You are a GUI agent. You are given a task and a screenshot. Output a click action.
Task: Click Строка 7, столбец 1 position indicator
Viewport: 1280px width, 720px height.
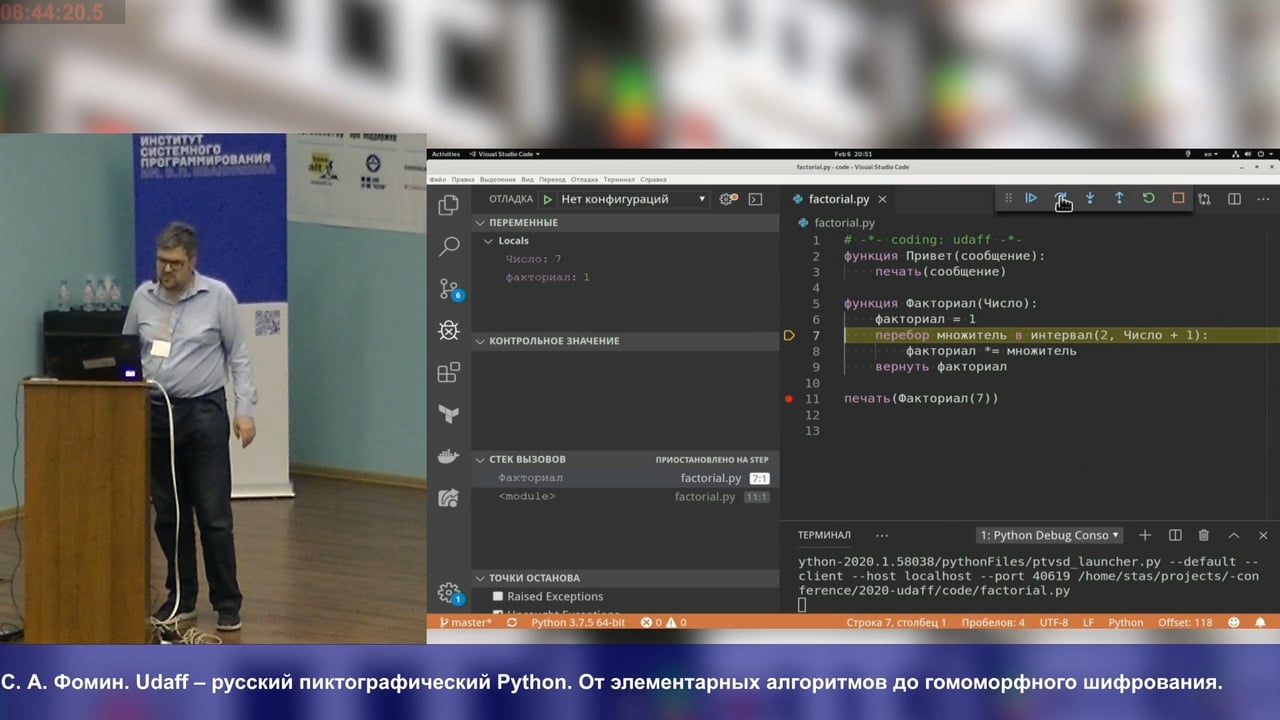pyautogui.click(x=896, y=622)
